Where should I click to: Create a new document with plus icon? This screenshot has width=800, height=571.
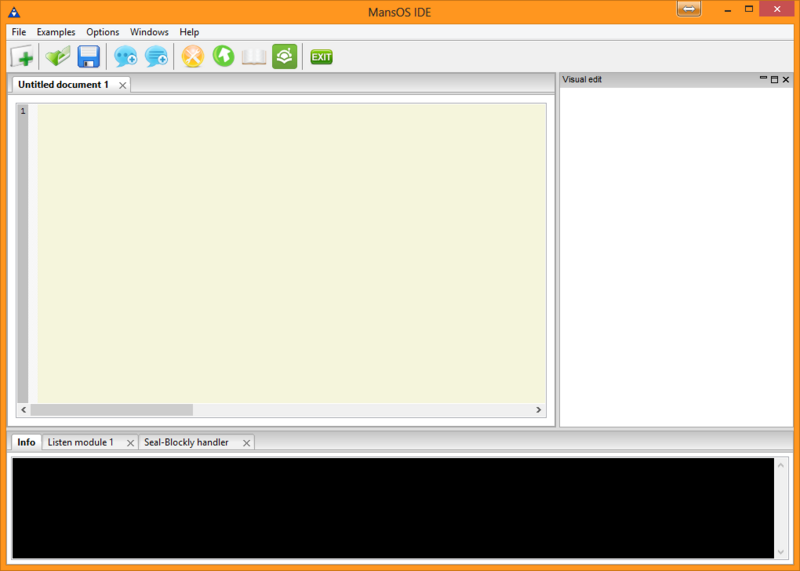point(22,56)
